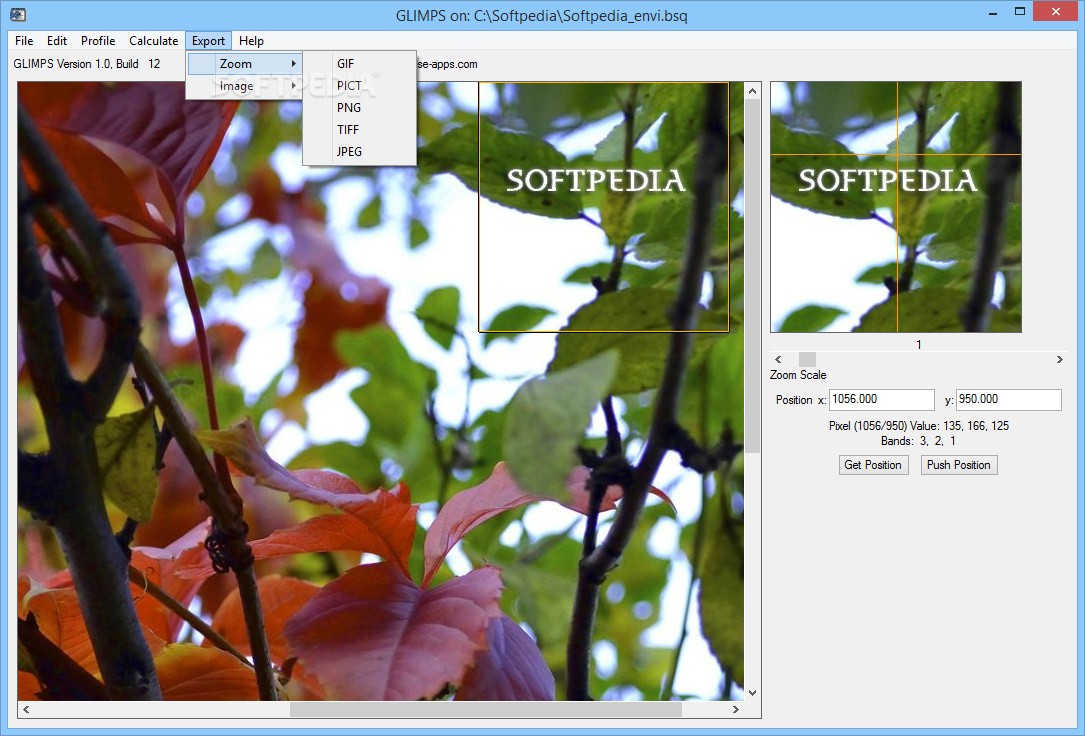
Task: Click the 'Bands: 3, 2, 1' text
Action: pos(918,441)
